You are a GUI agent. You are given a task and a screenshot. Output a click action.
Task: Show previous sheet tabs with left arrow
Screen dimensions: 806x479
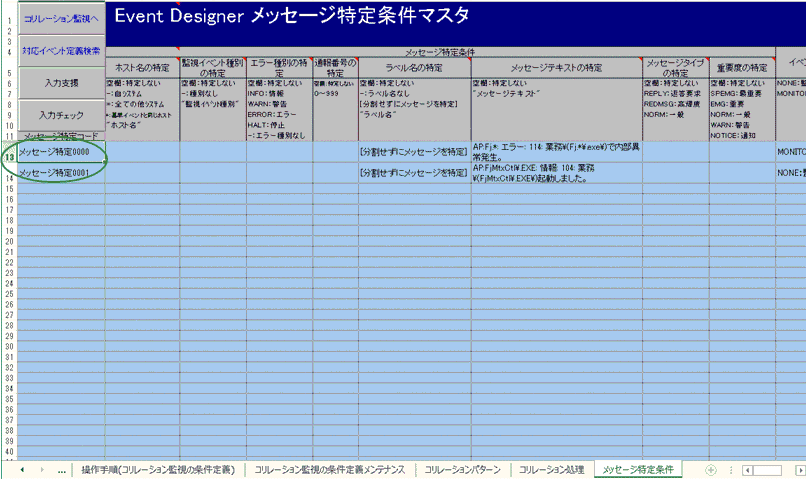coord(22,470)
